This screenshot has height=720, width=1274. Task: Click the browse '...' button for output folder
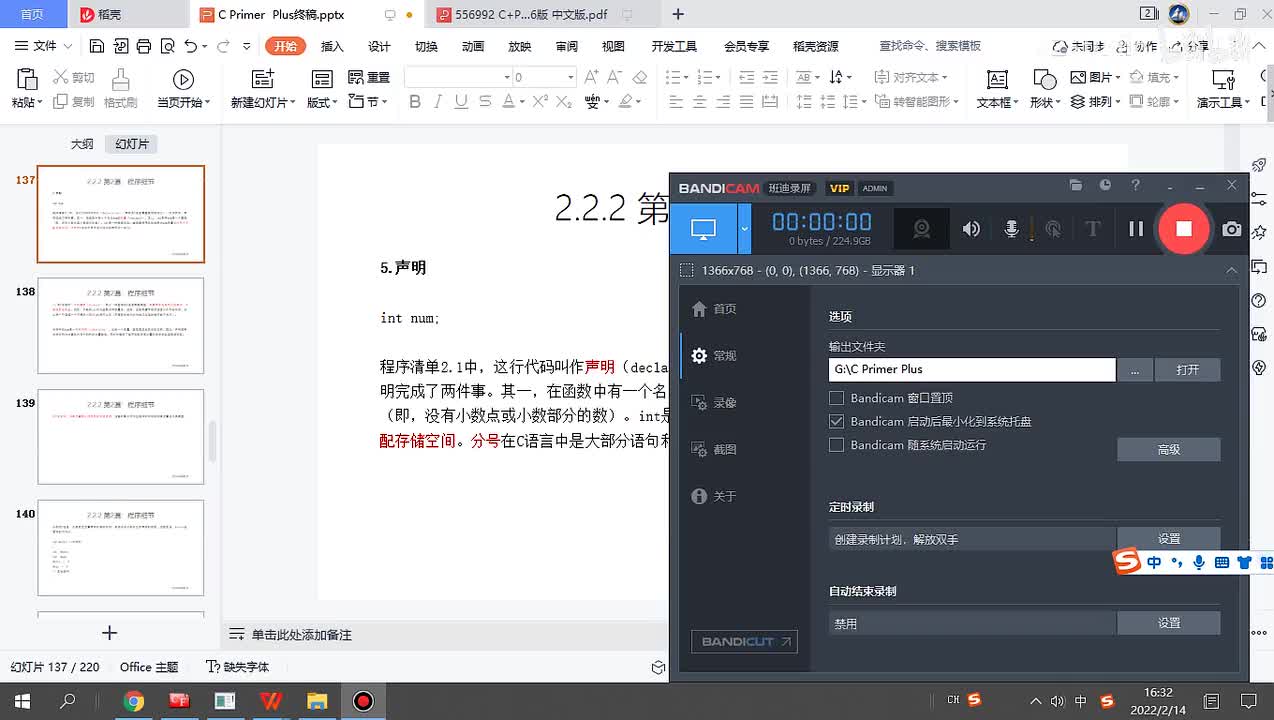click(x=1134, y=369)
